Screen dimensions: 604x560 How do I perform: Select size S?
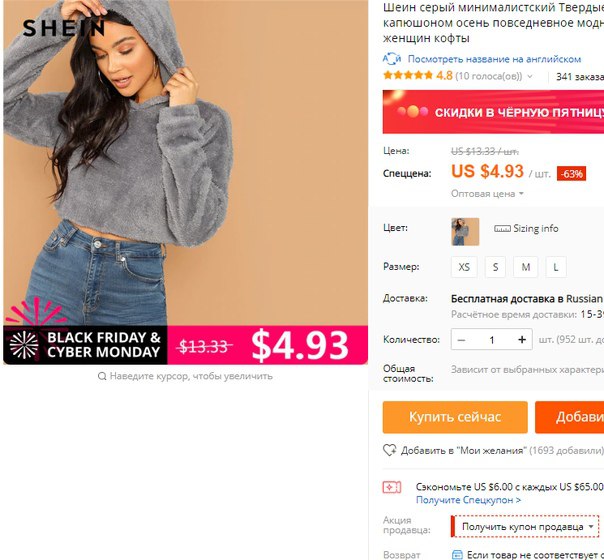click(495, 267)
